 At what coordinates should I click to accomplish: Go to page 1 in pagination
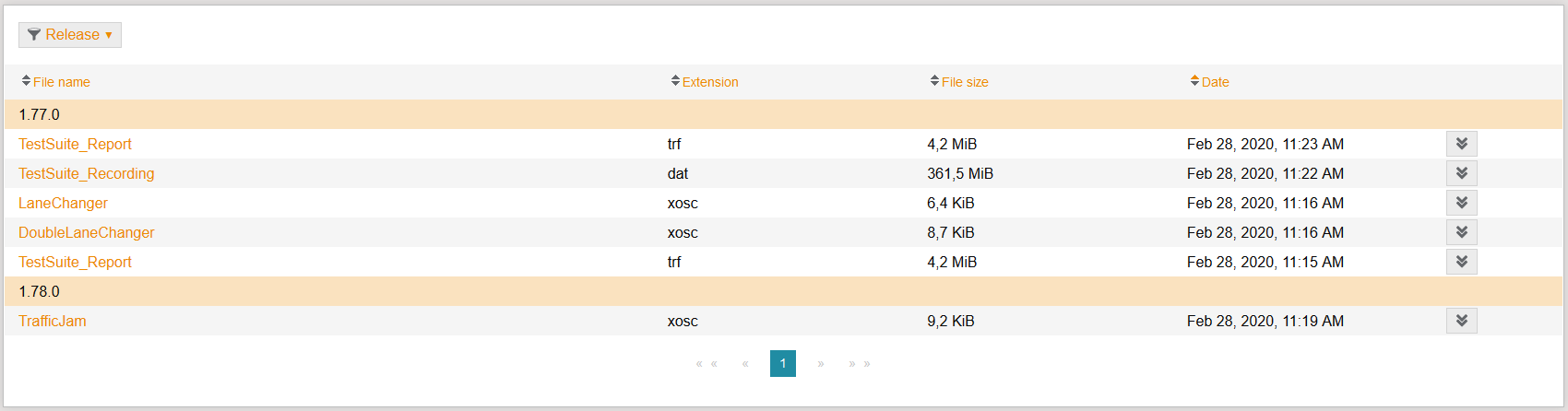pos(783,363)
